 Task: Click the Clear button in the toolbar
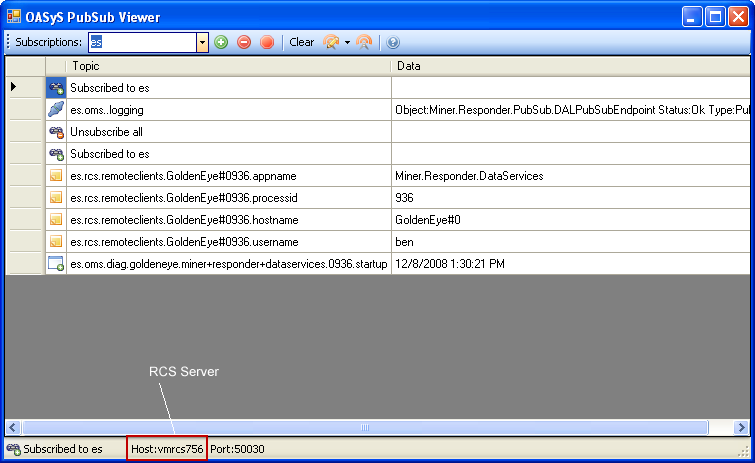click(301, 42)
